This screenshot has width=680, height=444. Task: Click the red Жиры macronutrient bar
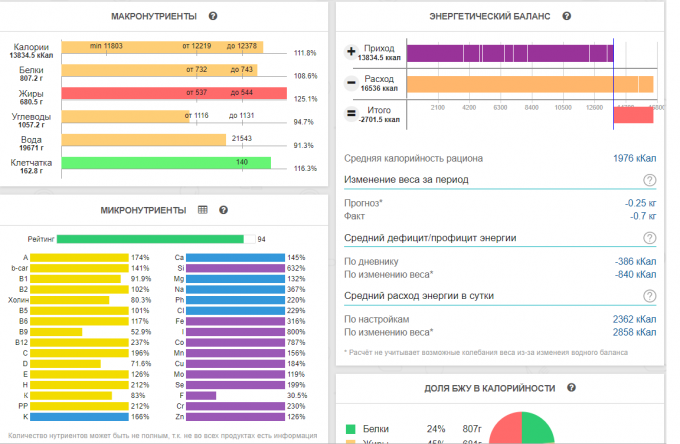click(175, 93)
